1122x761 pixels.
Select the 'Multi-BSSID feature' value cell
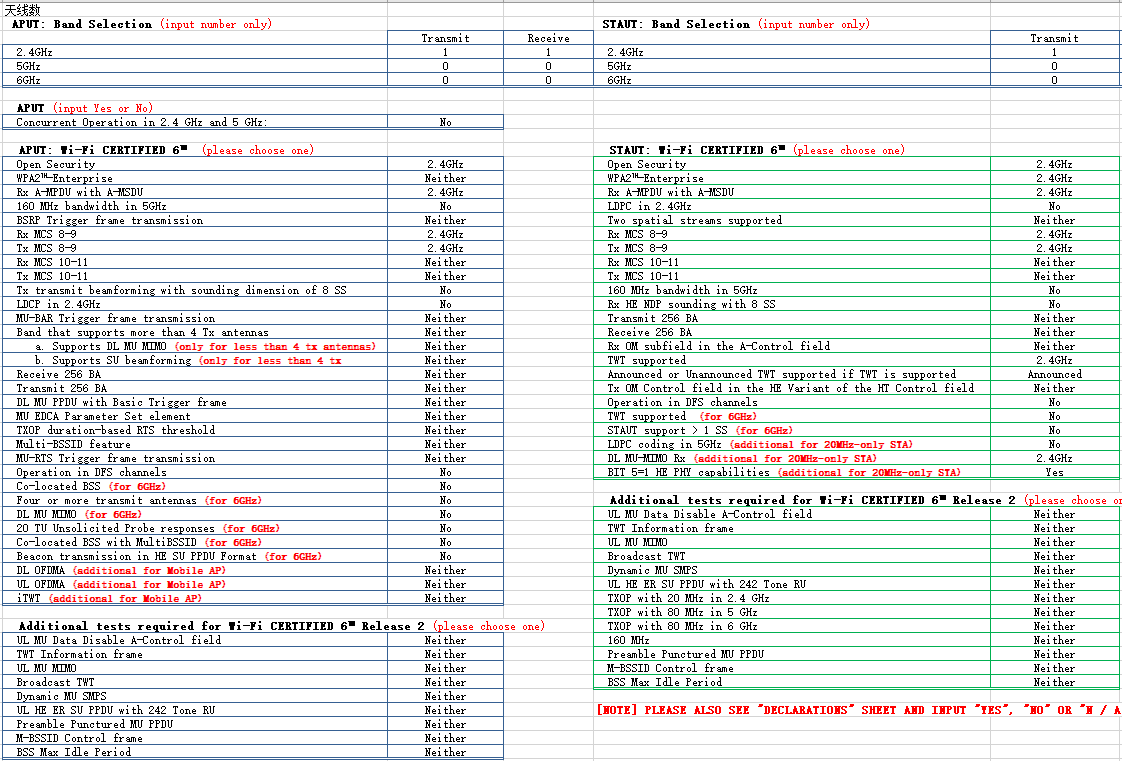coord(445,444)
